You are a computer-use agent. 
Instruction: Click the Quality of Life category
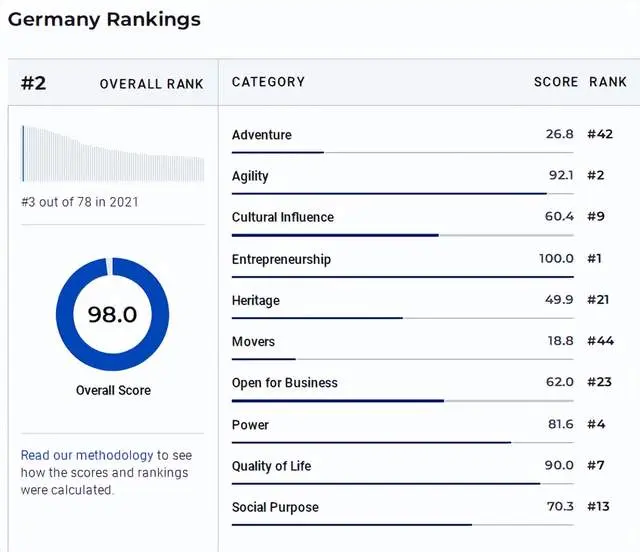[273, 466]
